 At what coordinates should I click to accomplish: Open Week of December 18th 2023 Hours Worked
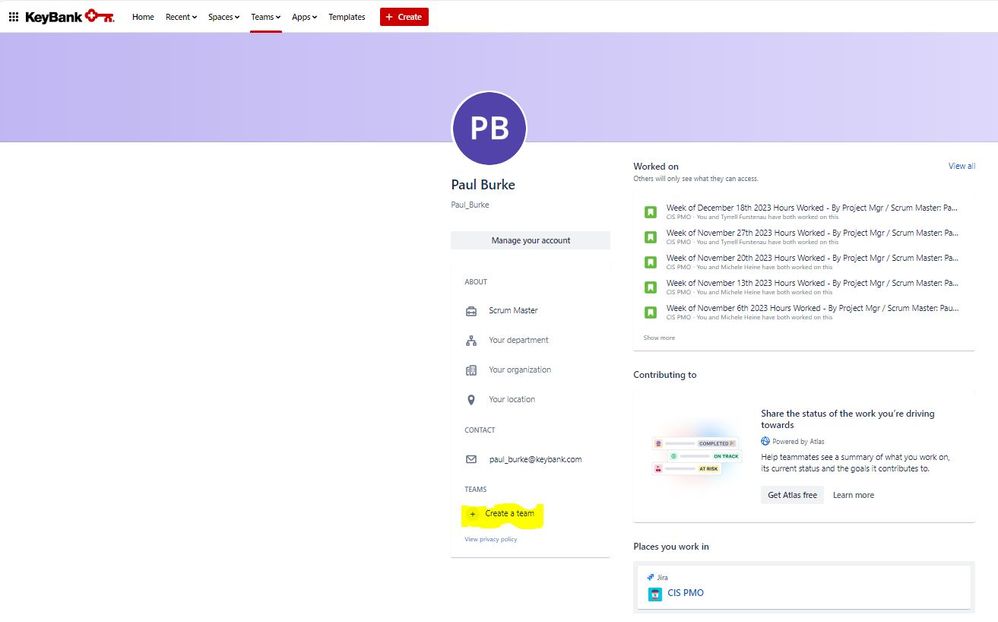pyautogui.click(x=812, y=208)
